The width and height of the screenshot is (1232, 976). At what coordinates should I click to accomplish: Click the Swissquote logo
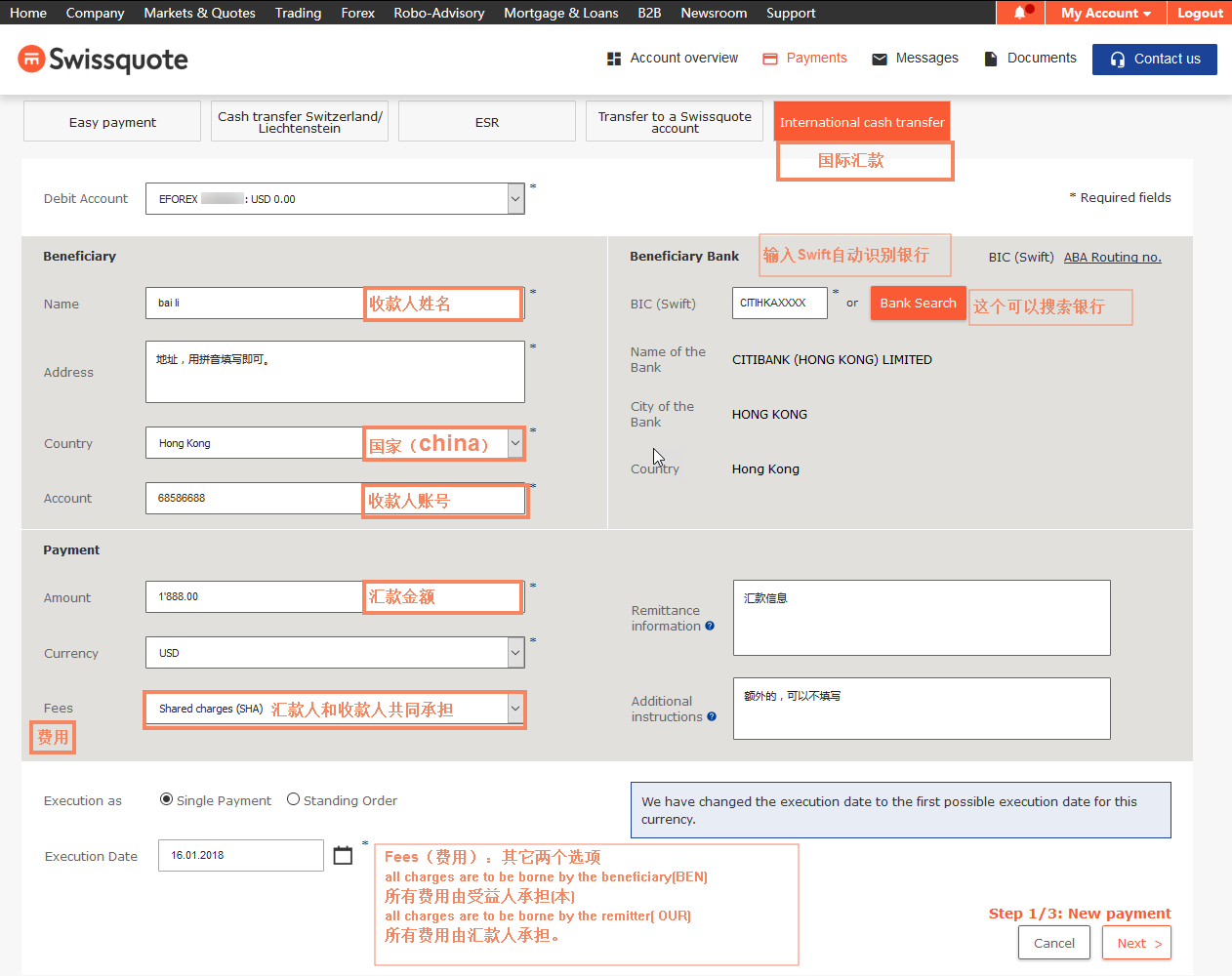(103, 60)
